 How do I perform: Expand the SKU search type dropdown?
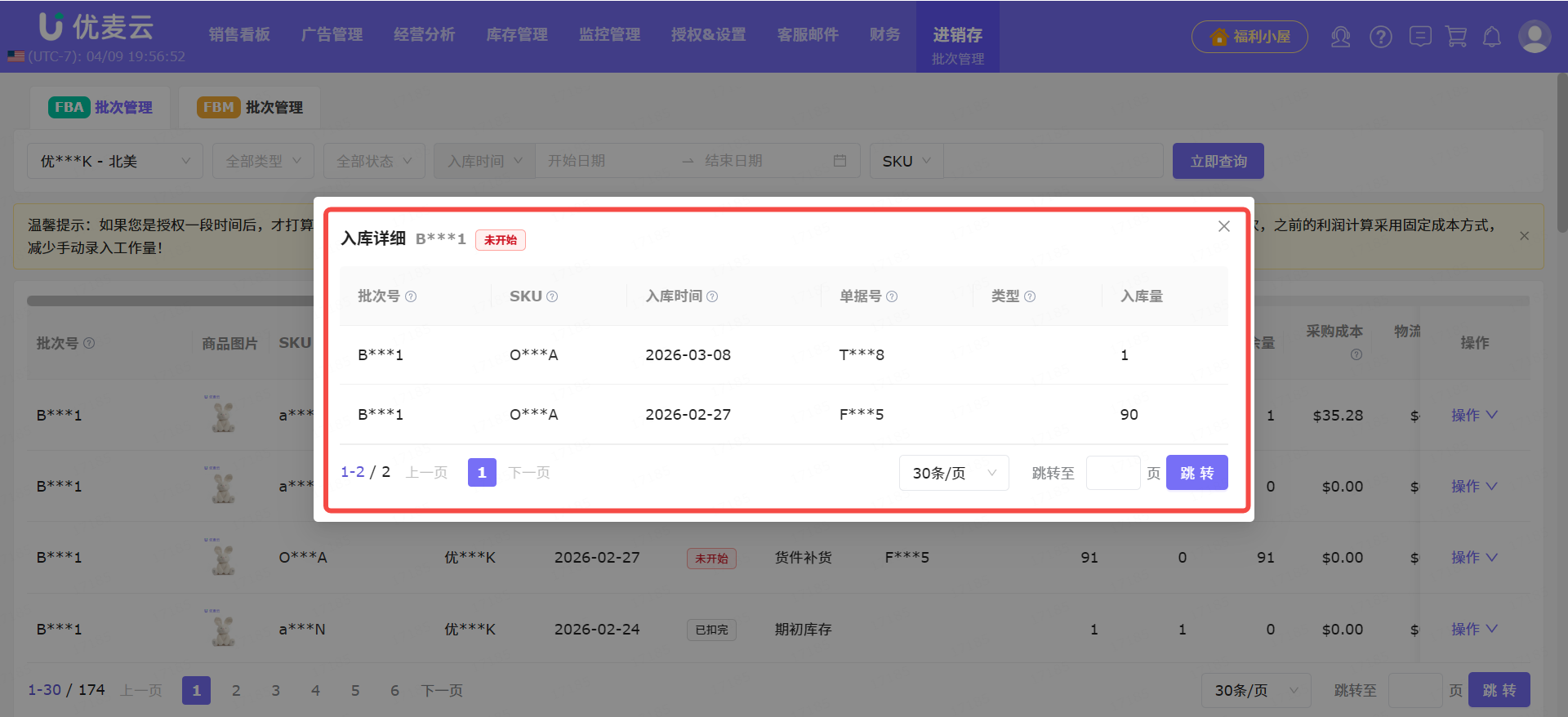pos(906,161)
